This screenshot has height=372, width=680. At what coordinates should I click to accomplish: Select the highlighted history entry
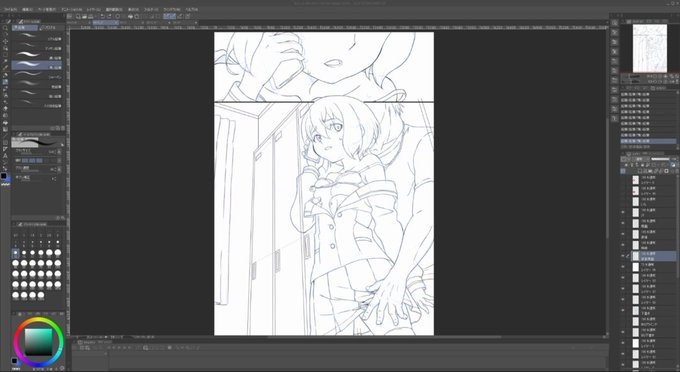coord(648,141)
